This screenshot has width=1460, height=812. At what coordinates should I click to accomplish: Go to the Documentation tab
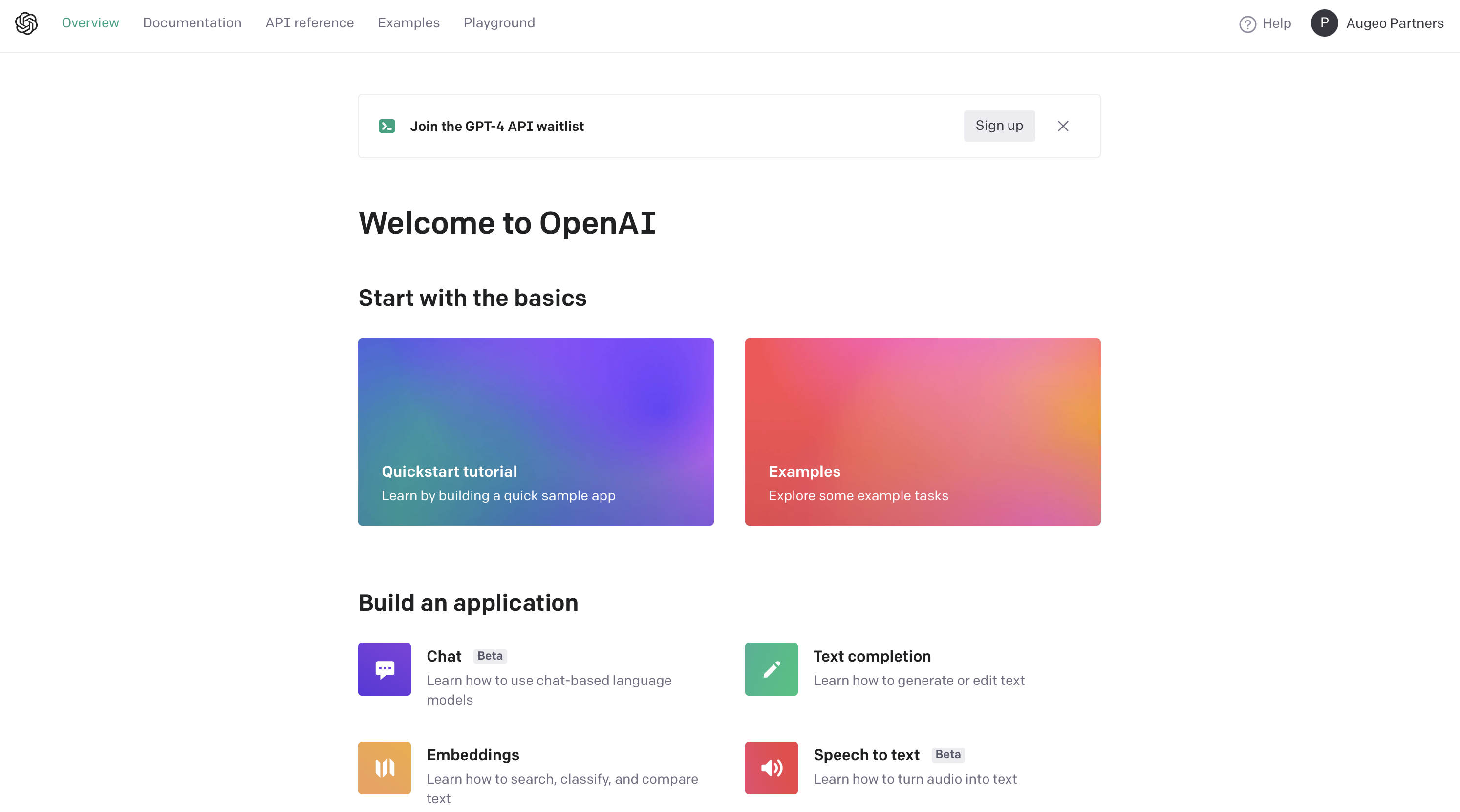click(192, 22)
